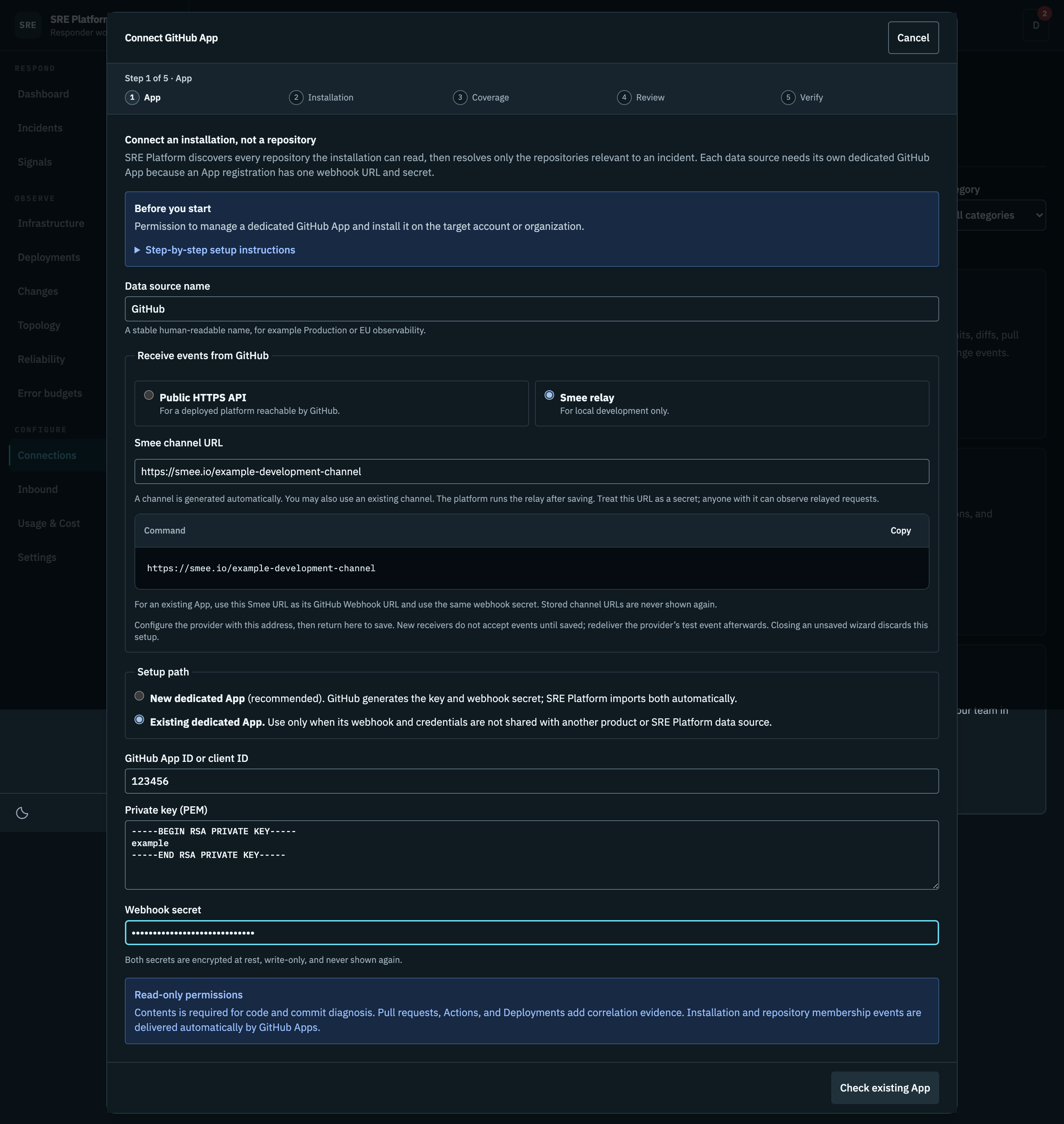This screenshot has height=1124, width=1064.
Task: Click step 2 Installation circle
Action: click(x=296, y=98)
